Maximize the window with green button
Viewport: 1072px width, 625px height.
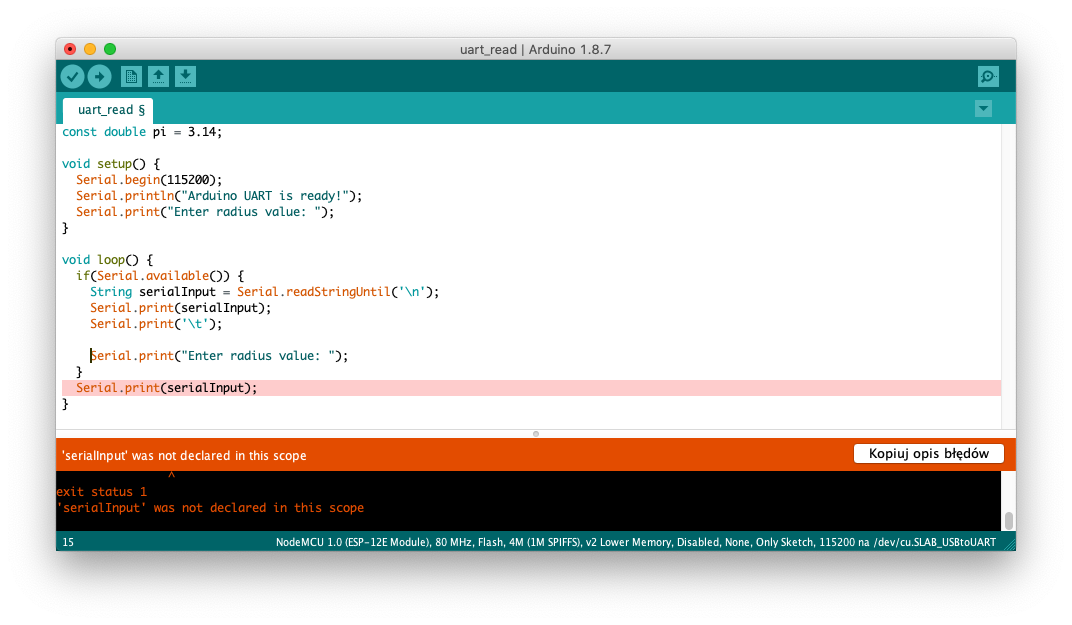110,49
